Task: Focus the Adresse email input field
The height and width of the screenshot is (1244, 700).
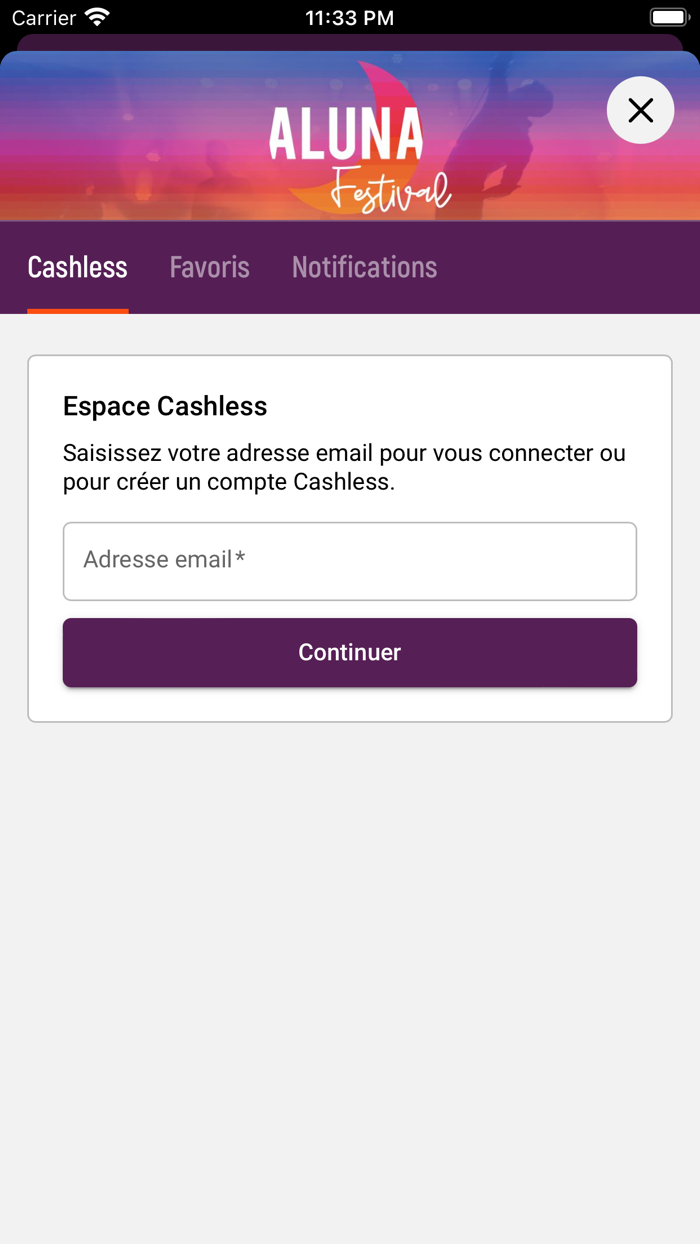Action: [350, 561]
